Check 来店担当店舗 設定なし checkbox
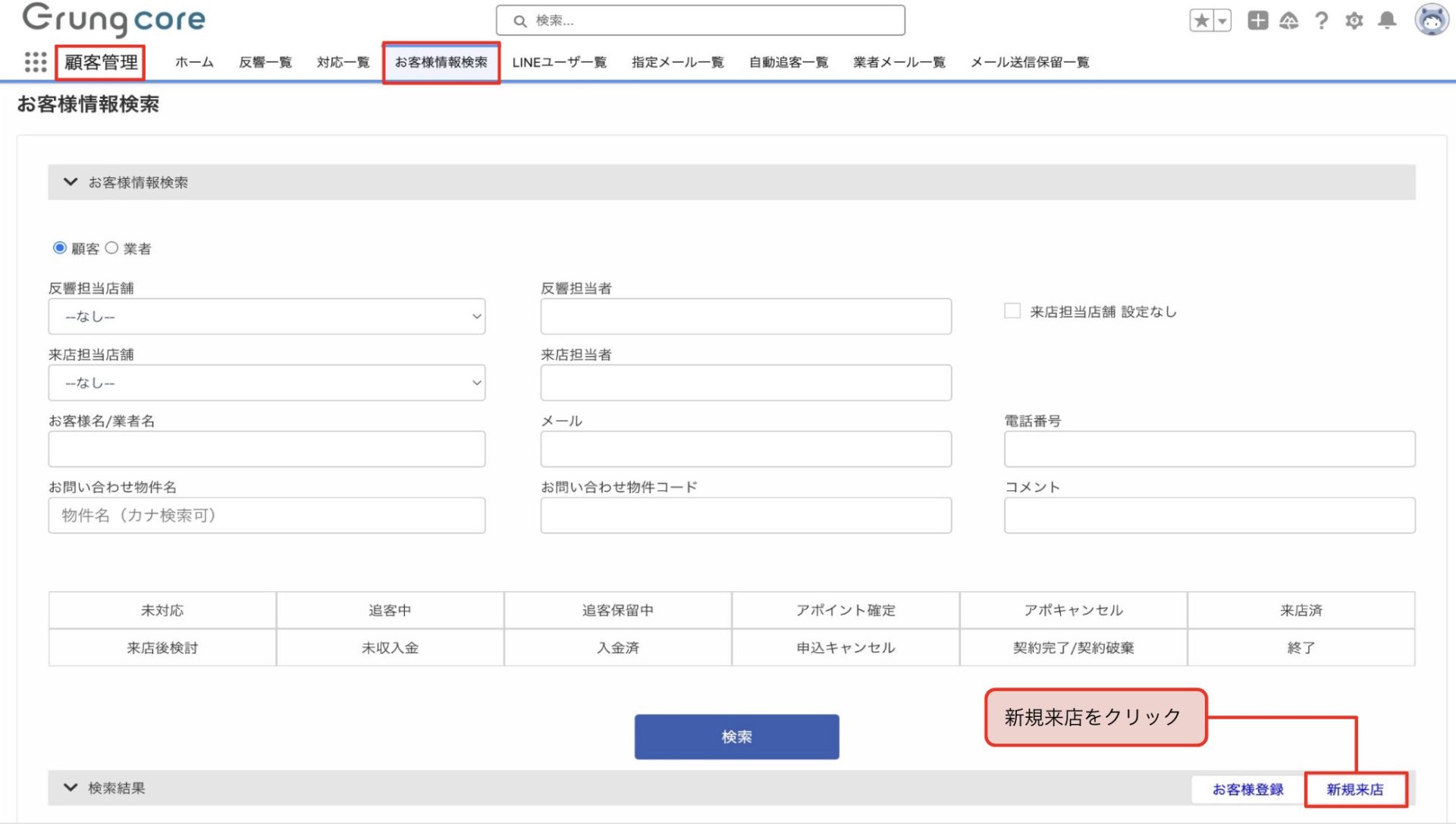Screen dimensions: 1456x824 pyautogui.click(x=1012, y=311)
